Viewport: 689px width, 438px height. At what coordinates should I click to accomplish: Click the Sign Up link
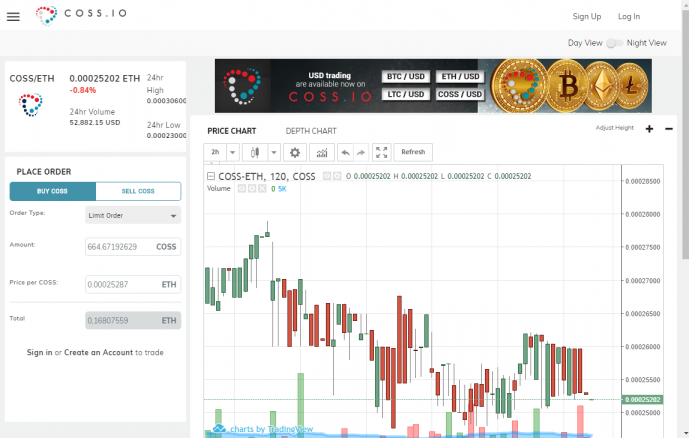tap(587, 17)
